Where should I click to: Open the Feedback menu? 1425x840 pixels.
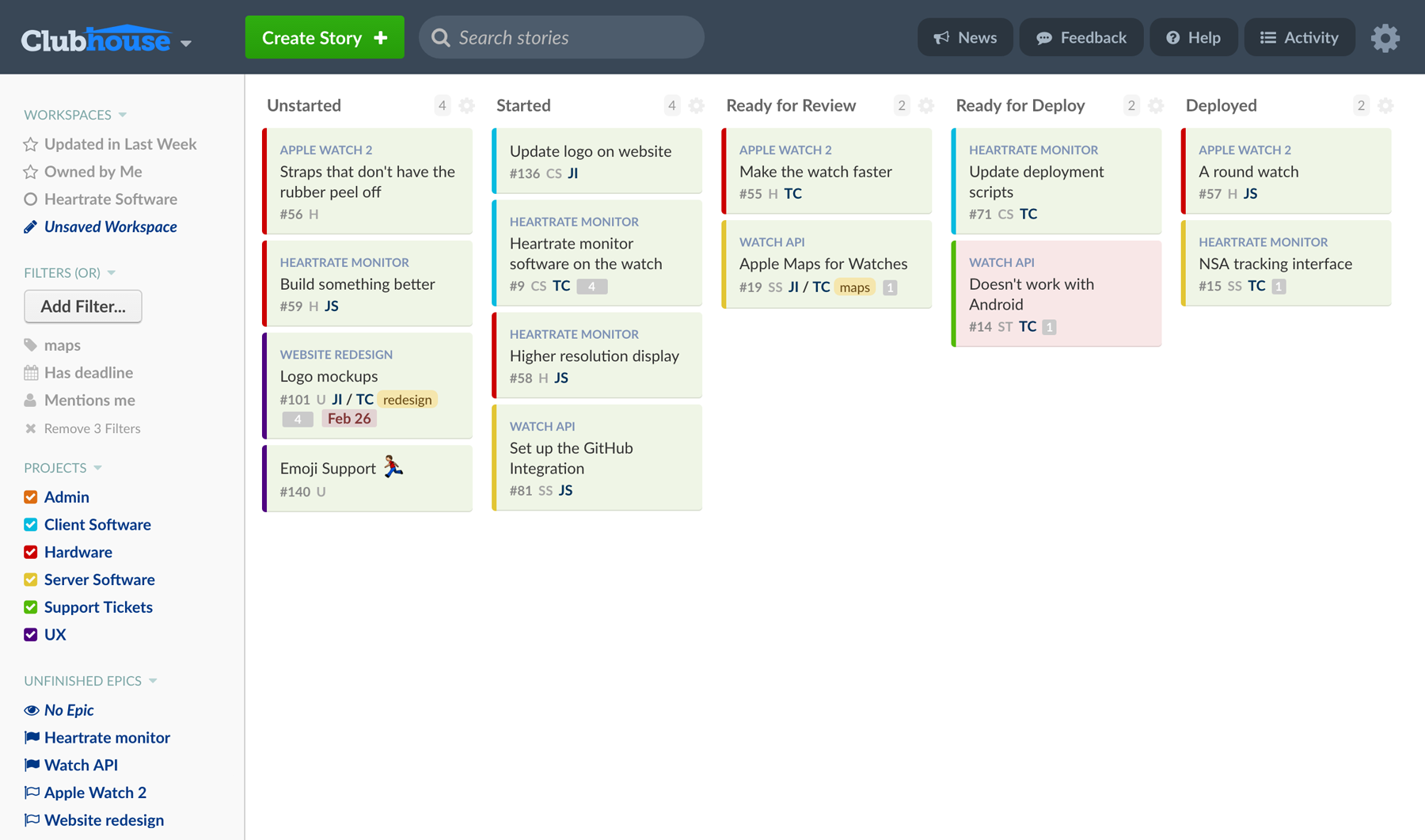pyautogui.click(x=1081, y=37)
